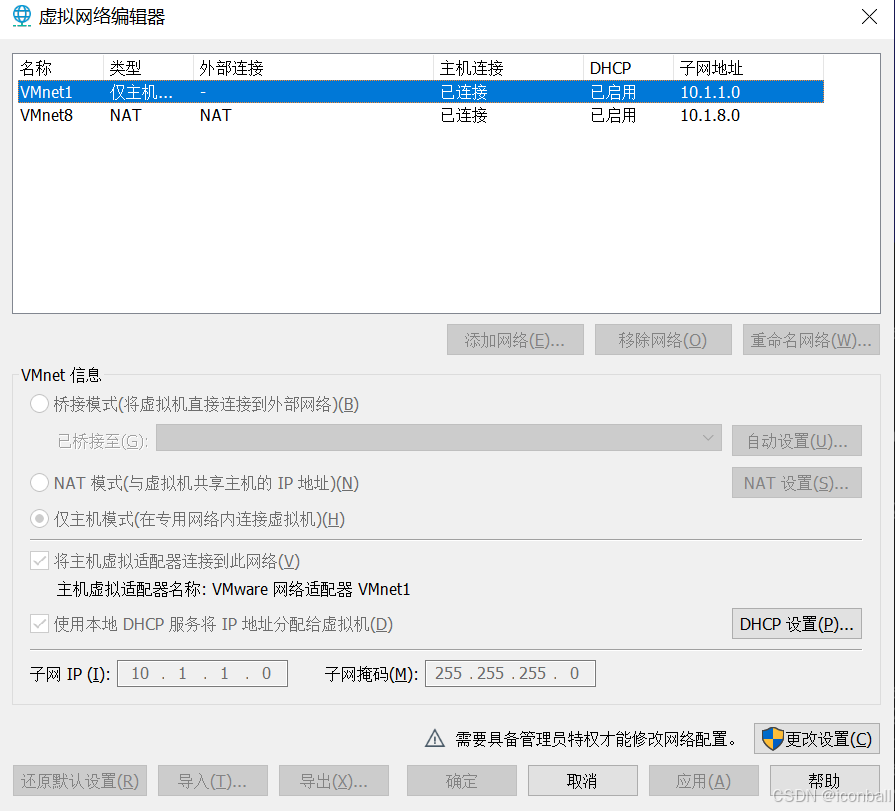
Task: Select the 桥接模式 radio button
Action: coord(39,404)
